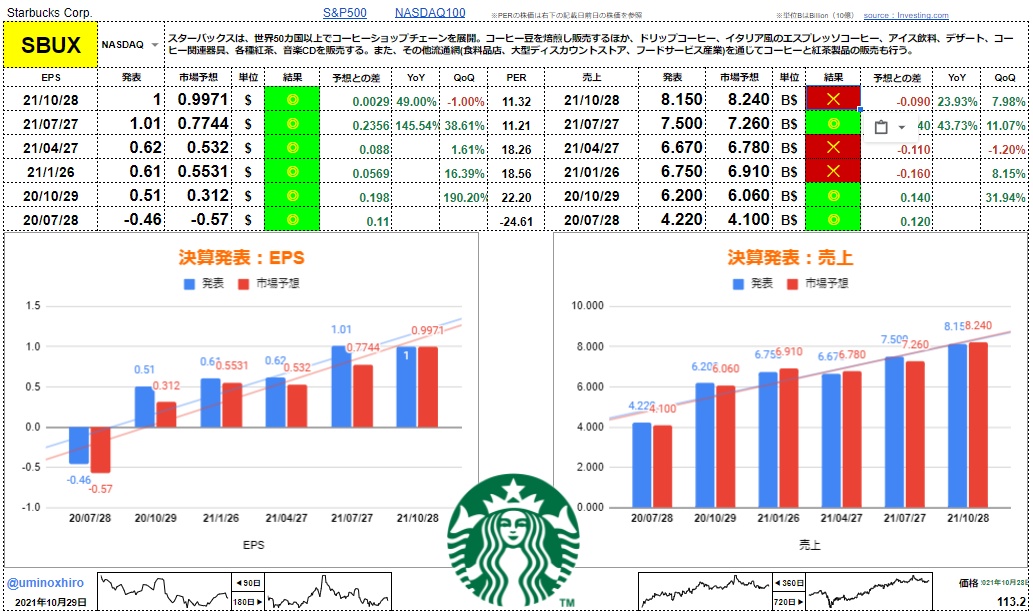Screen dimensions: 1033x616
Task: Select the green sales result for 21/07/27
Action: [x=833, y=124]
